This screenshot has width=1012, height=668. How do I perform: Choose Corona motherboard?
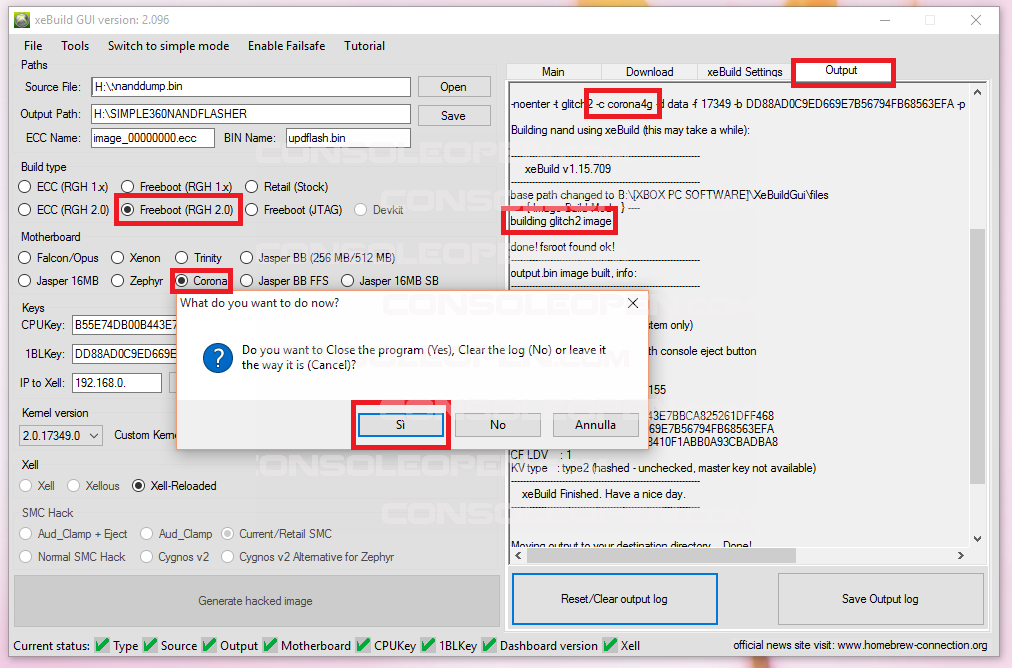182,281
